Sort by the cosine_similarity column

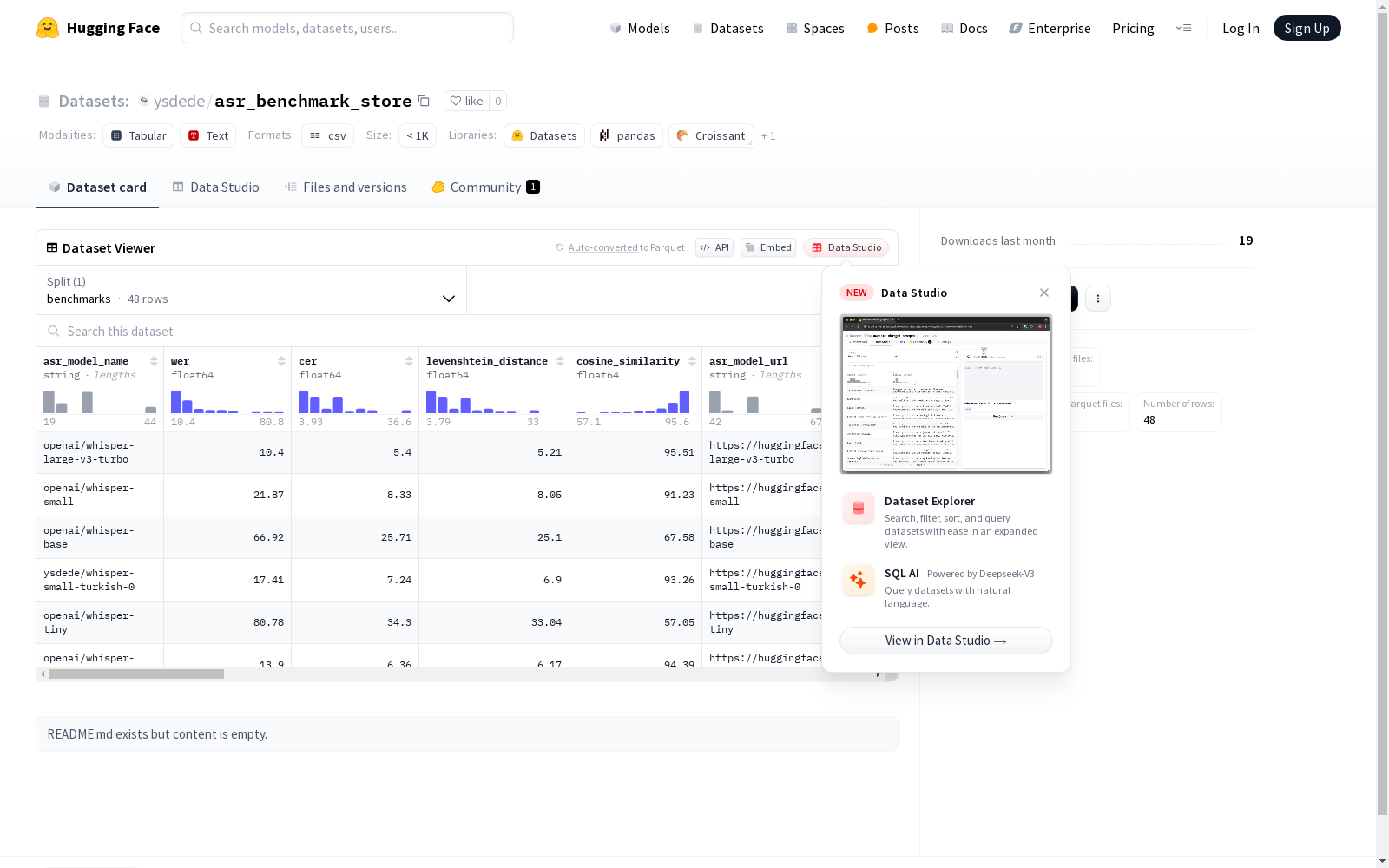click(692, 361)
